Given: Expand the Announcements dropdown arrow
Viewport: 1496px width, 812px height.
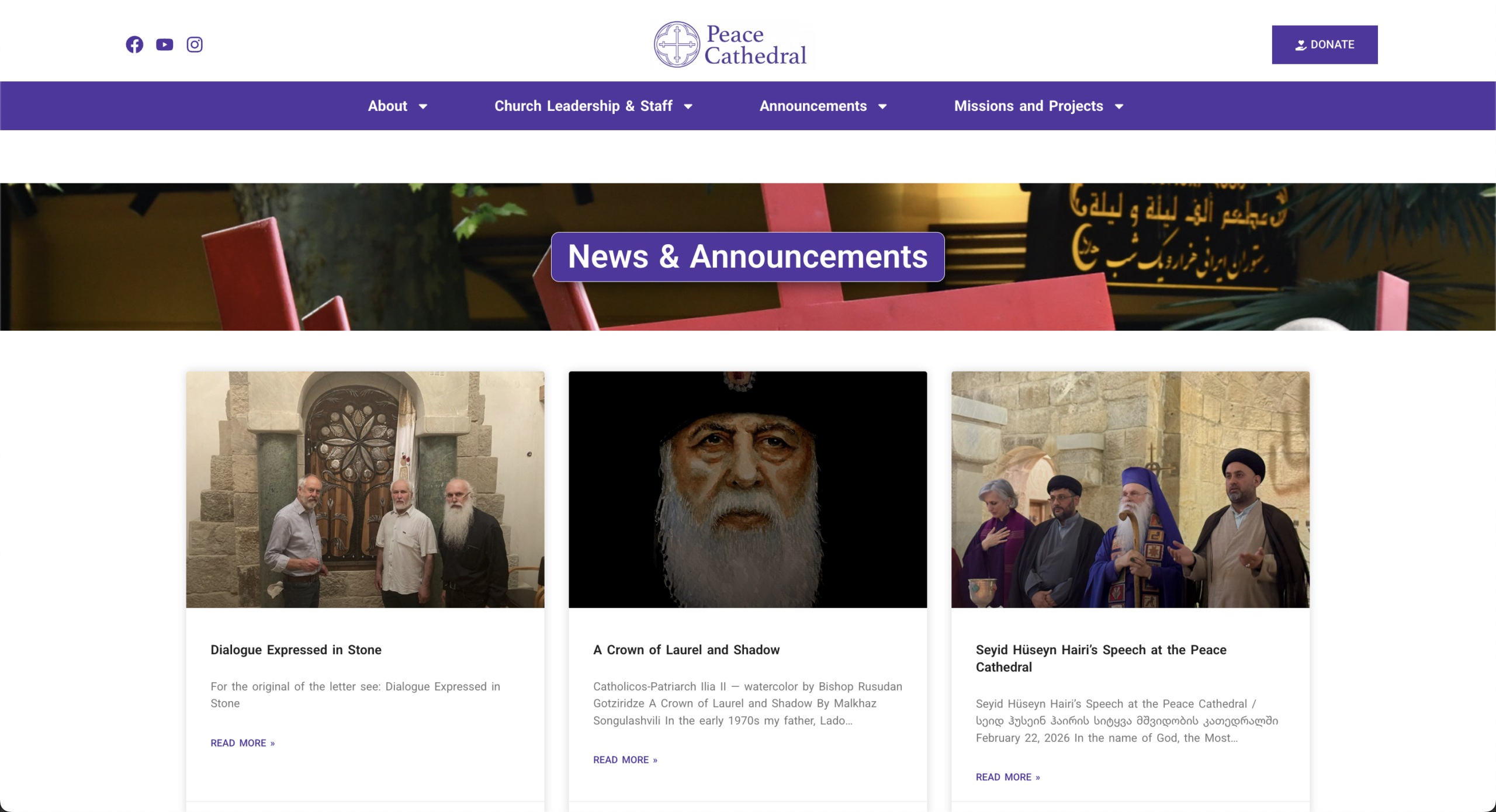Looking at the screenshot, I should click(x=882, y=106).
